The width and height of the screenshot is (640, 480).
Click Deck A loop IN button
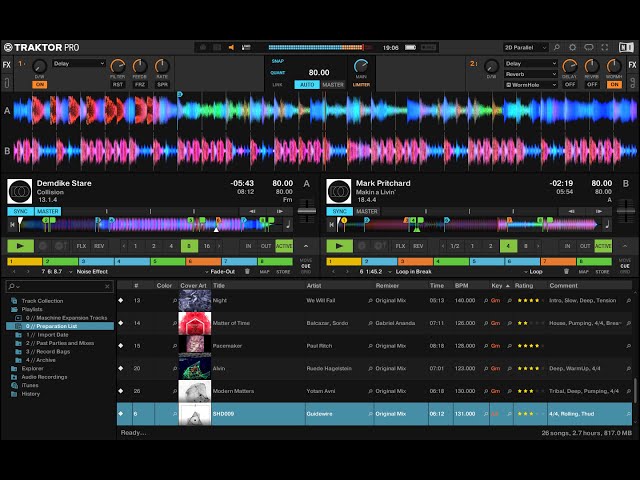coord(248,246)
